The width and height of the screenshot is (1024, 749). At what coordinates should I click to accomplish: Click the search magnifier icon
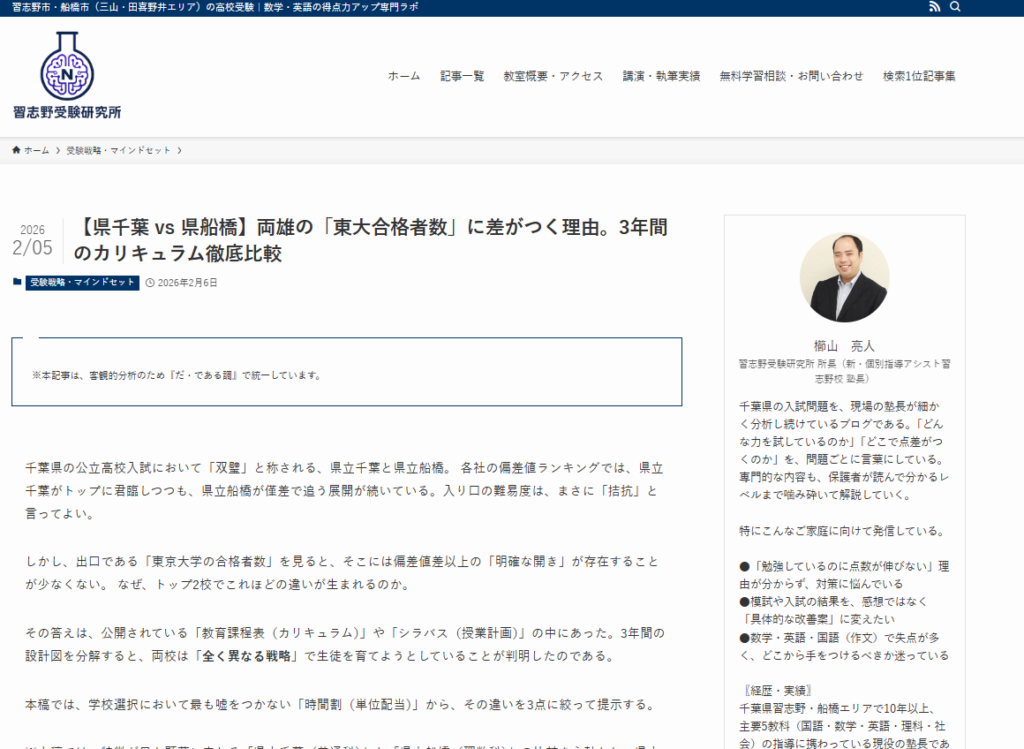(x=955, y=7)
